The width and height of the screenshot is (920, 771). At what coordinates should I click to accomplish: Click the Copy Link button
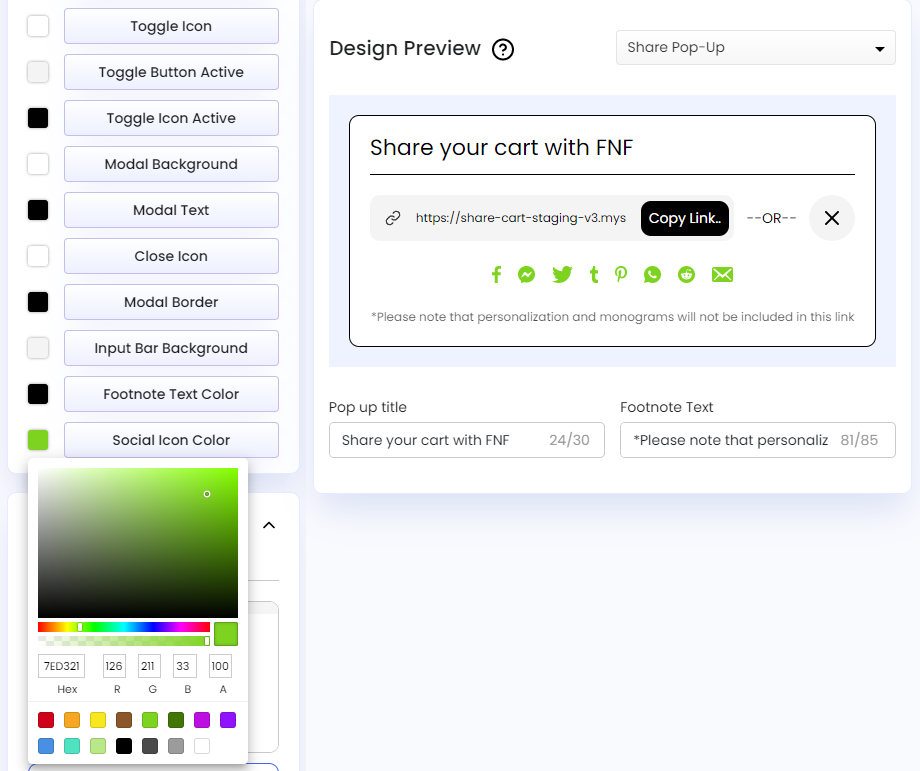(x=684, y=218)
